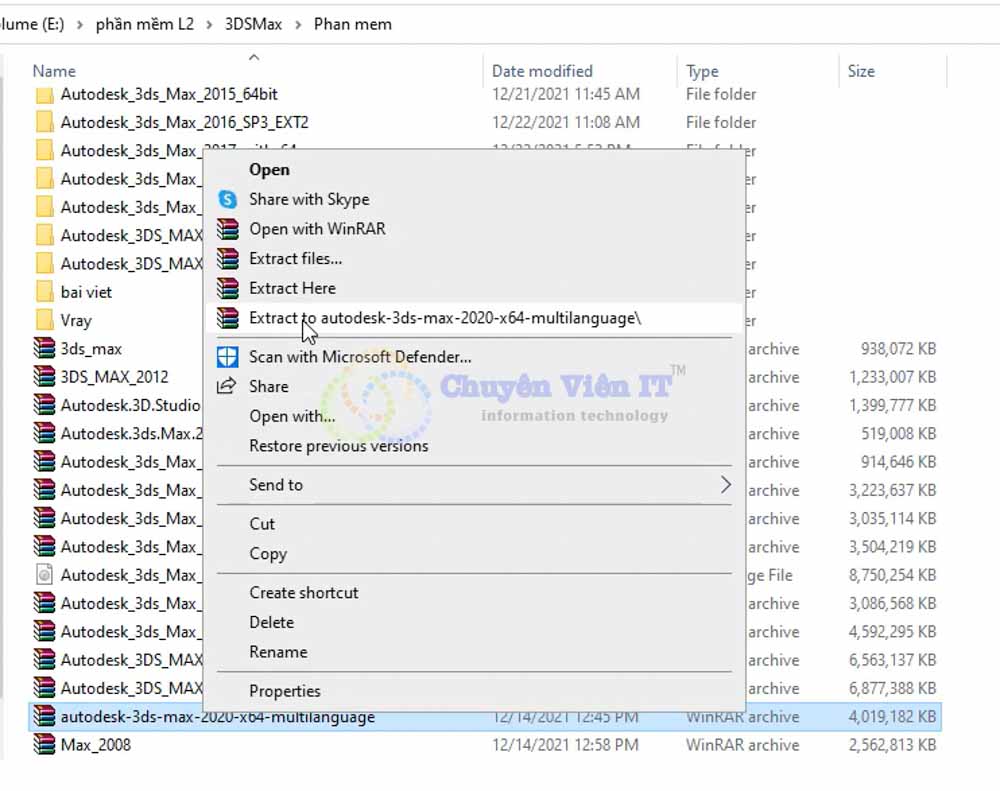Select Extract to autodesk-3ds-max-2020-x64-multilanguage

(444, 318)
